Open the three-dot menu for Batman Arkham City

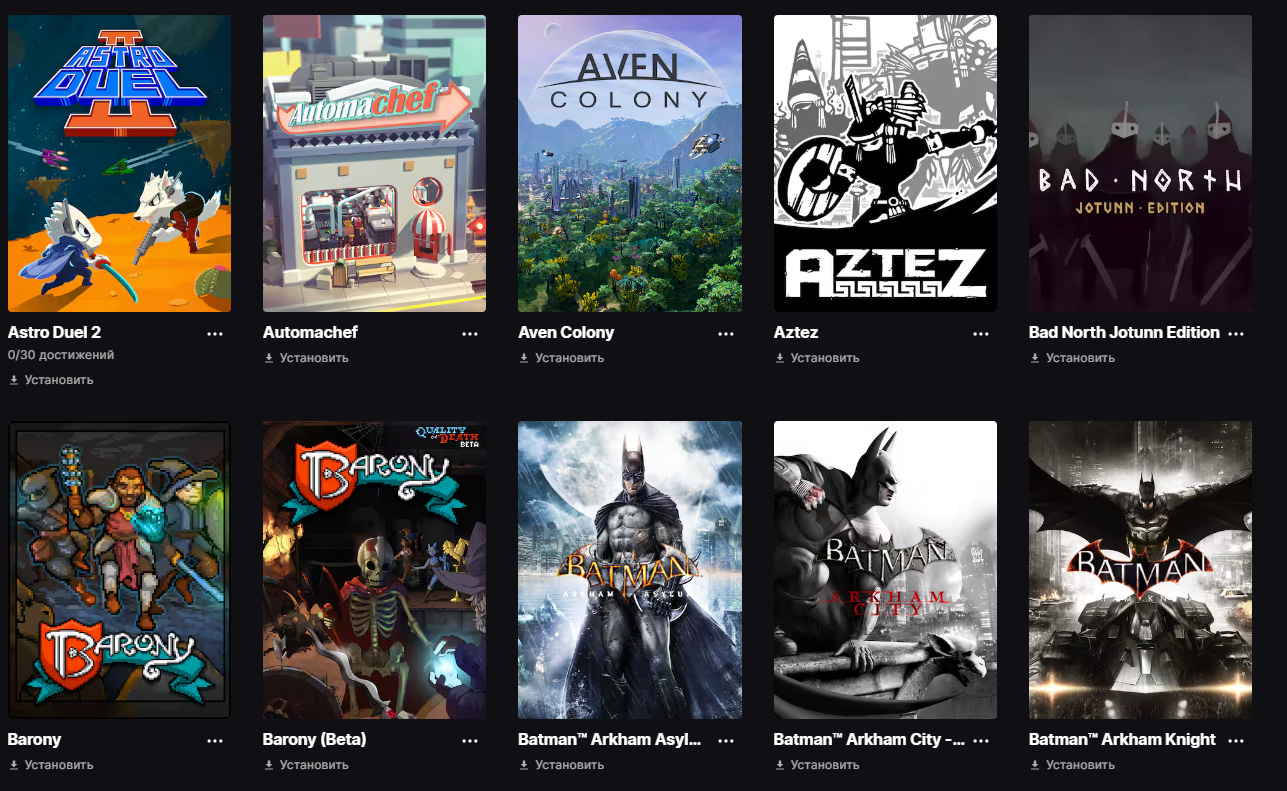click(981, 741)
